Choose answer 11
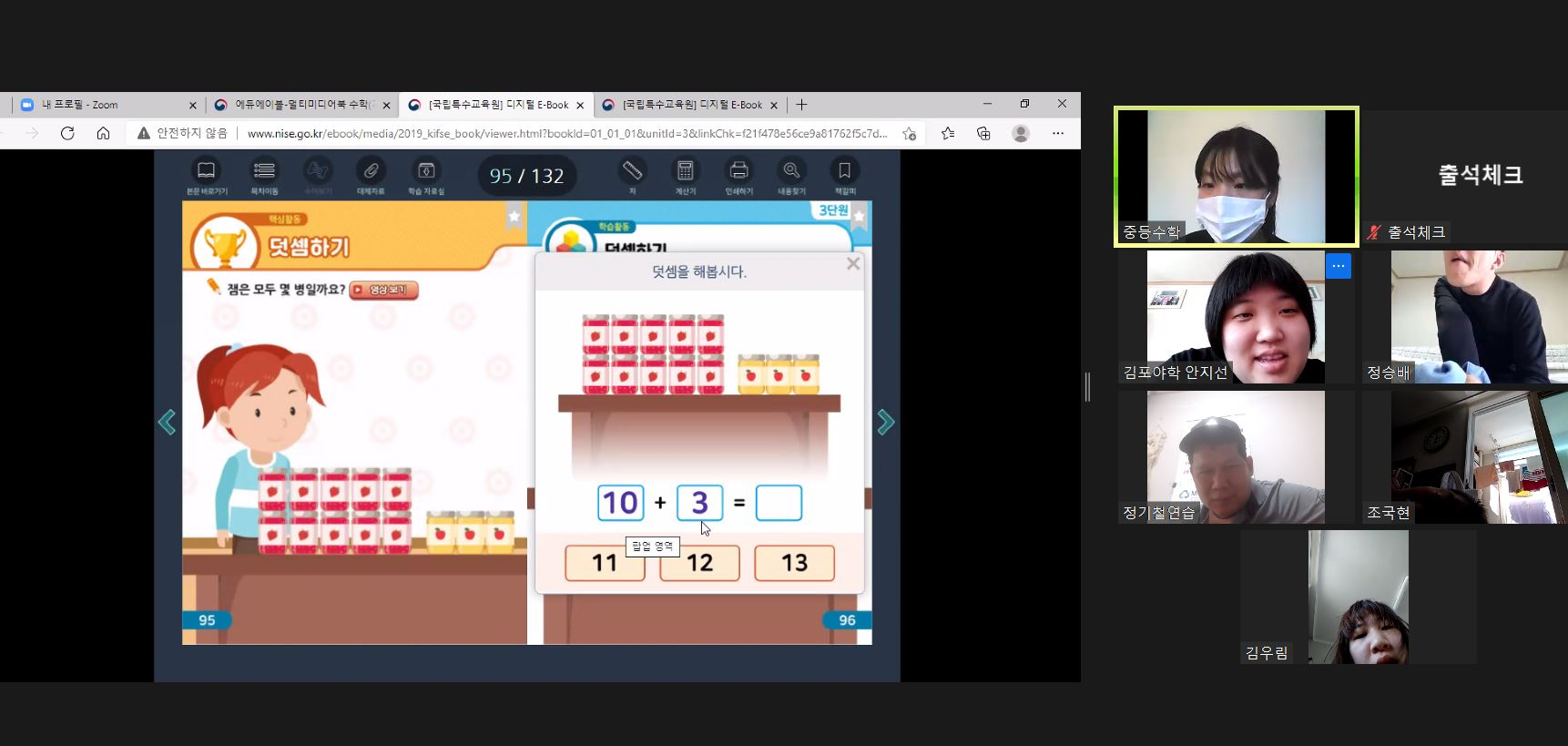The width and height of the screenshot is (1568, 746). click(605, 563)
